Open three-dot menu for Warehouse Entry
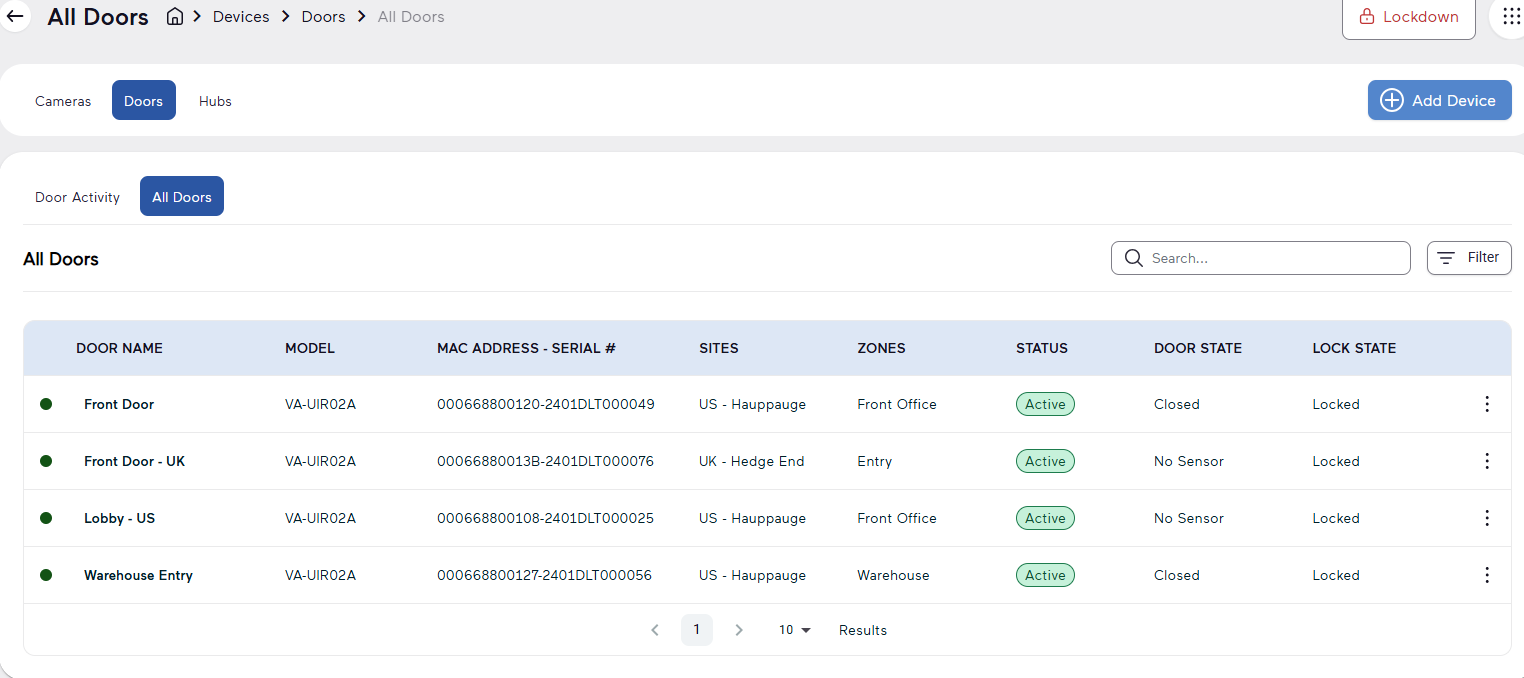The image size is (1524, 678). click(x=1486, y=575)
